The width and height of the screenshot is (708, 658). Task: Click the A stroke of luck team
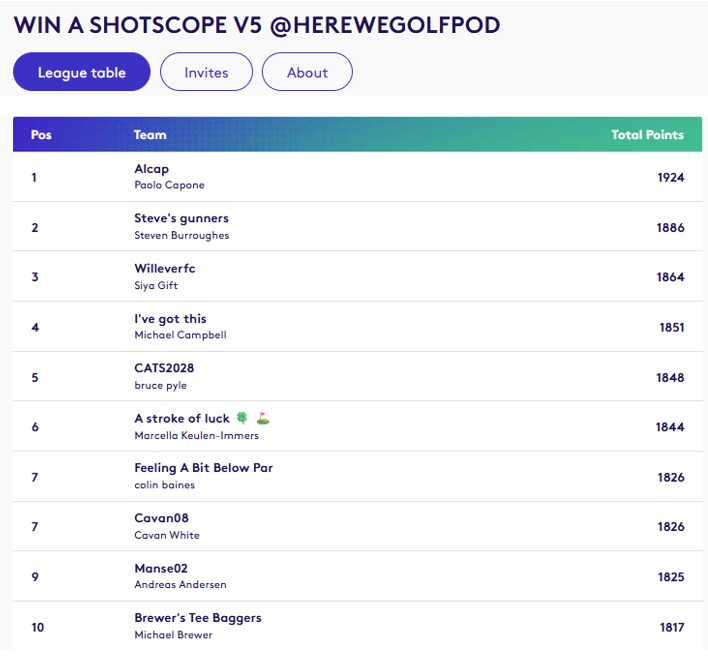182,419
